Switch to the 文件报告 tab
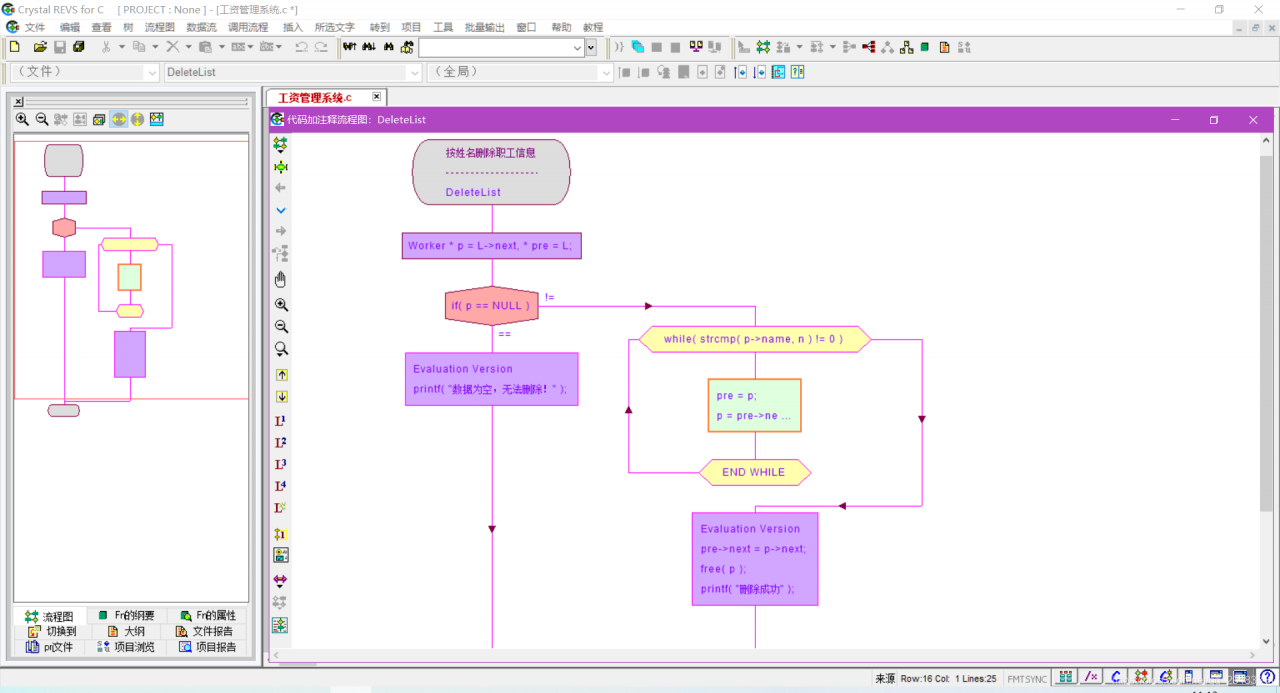1280x693 pixels. pyautogui.click(x=205, y=631)
